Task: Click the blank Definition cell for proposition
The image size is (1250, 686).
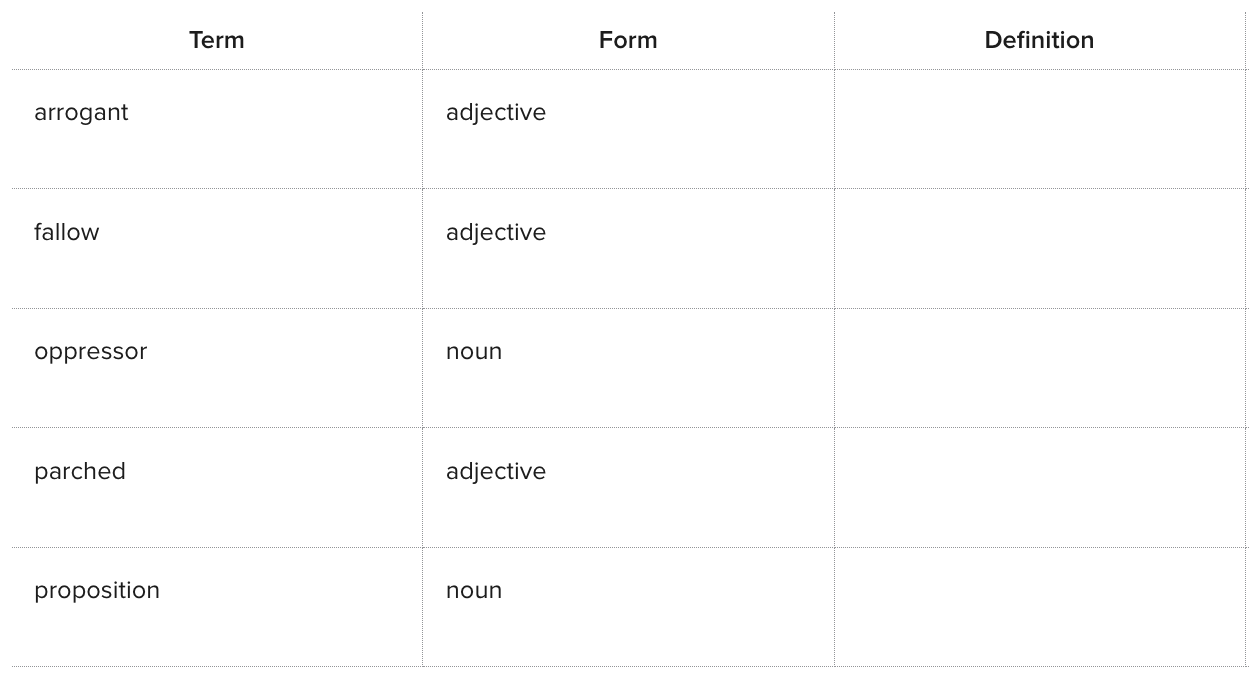Action: tap(1040, 607)
